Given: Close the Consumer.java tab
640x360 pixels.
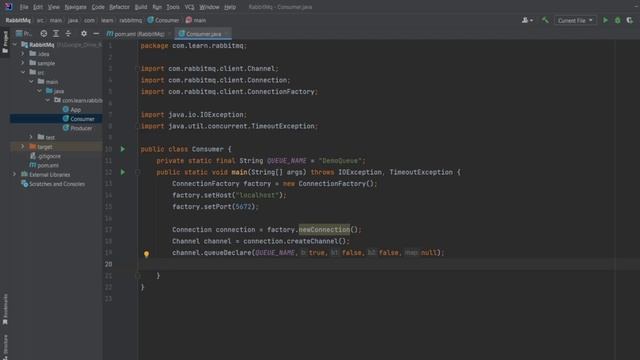Looking at the screenshot, I should click(x=227, y=34).
